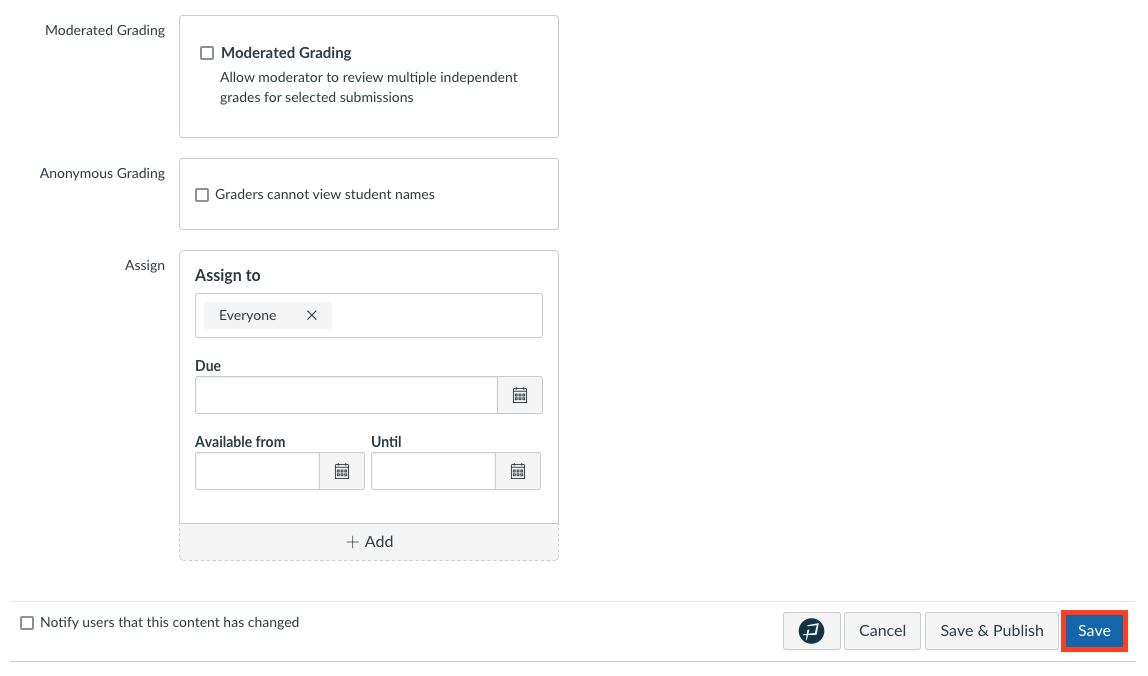Focus the Due date text field
This screenshot has height=676, width=1148.
346,395
